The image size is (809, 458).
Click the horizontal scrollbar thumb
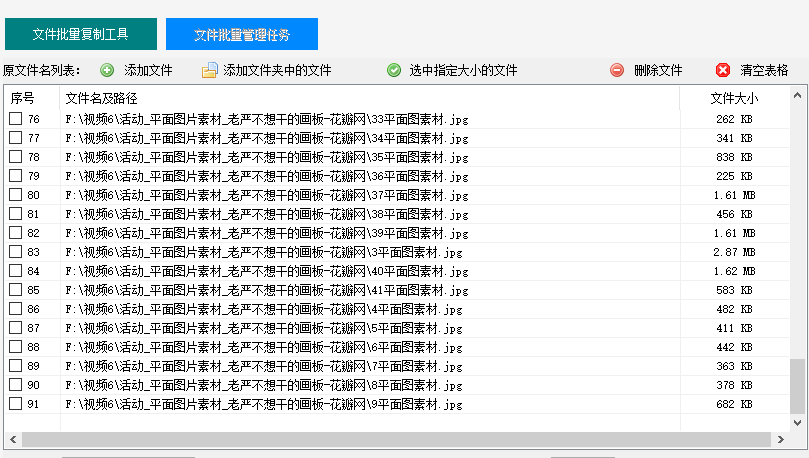[x=396, y=439]
